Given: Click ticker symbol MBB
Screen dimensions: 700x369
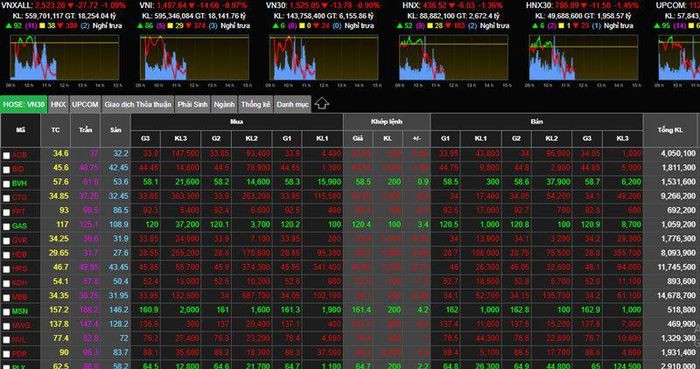Looking at the screenshot, I should [20, 297].
